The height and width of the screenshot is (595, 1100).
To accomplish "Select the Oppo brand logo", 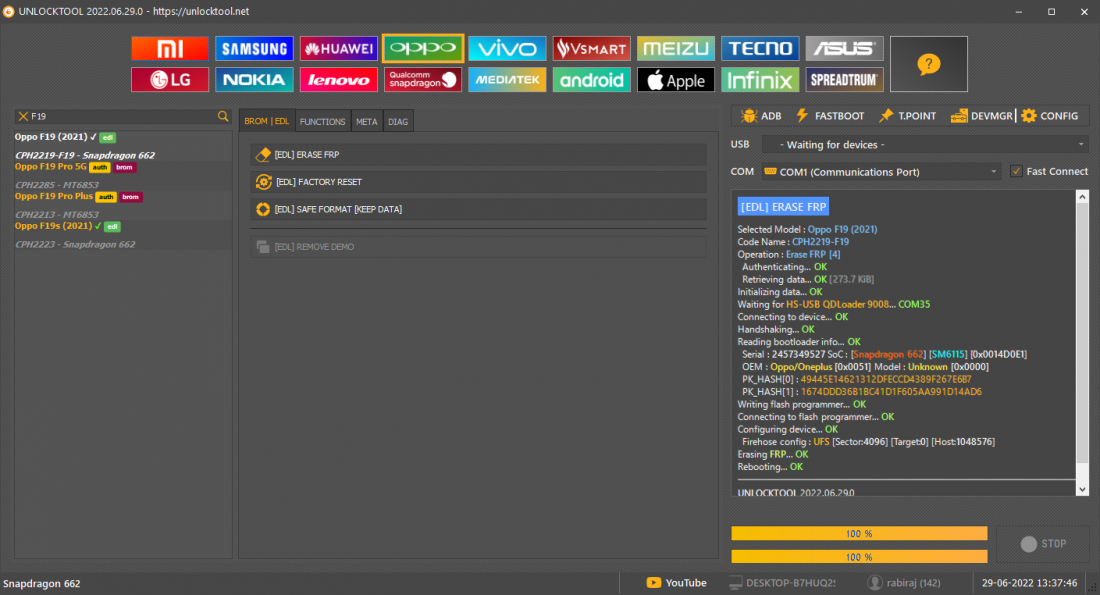I will pyautogui.click(x=423, y=48).
